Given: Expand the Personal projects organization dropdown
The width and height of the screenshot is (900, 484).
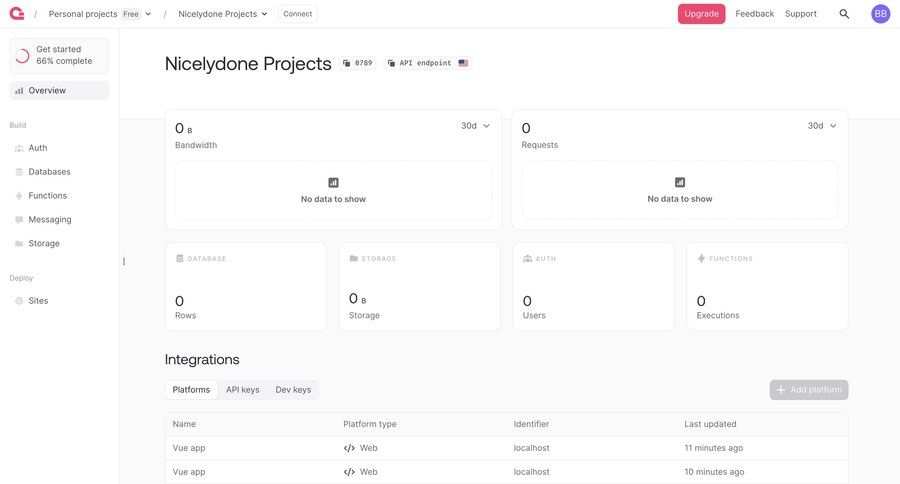Looking at the screenshot, I should [x=148, y=14].
